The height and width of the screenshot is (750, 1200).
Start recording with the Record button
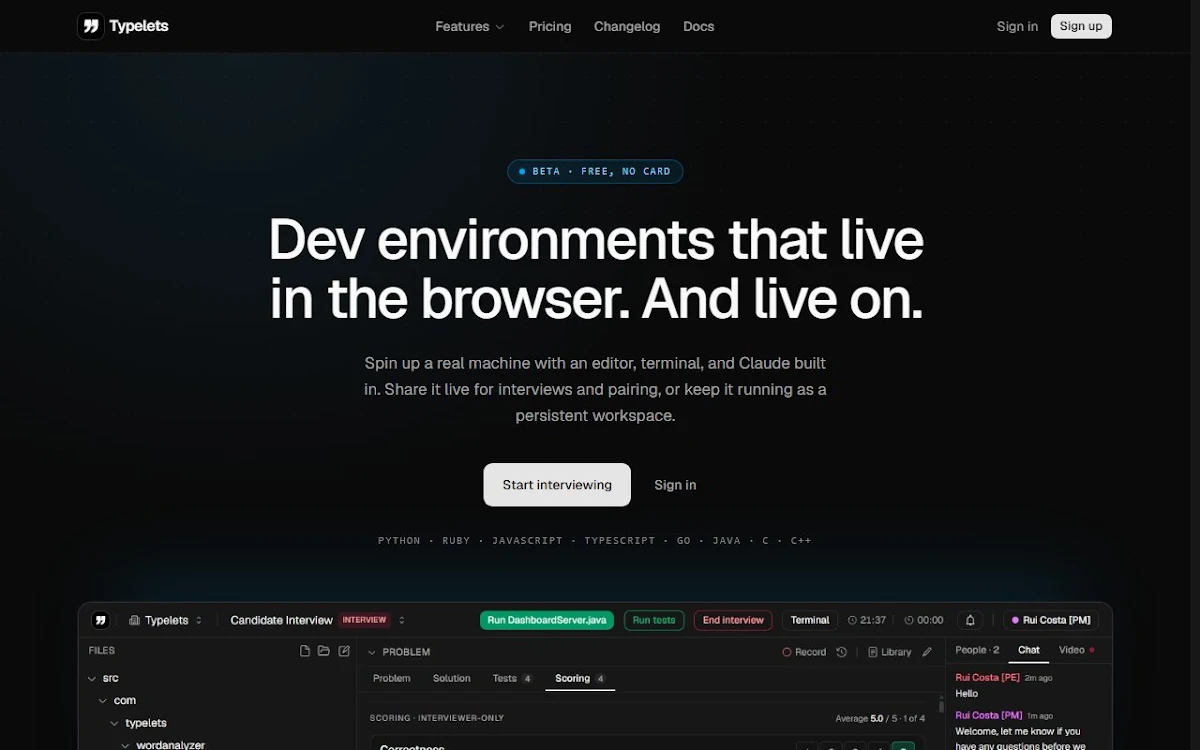tap(804, 652)
